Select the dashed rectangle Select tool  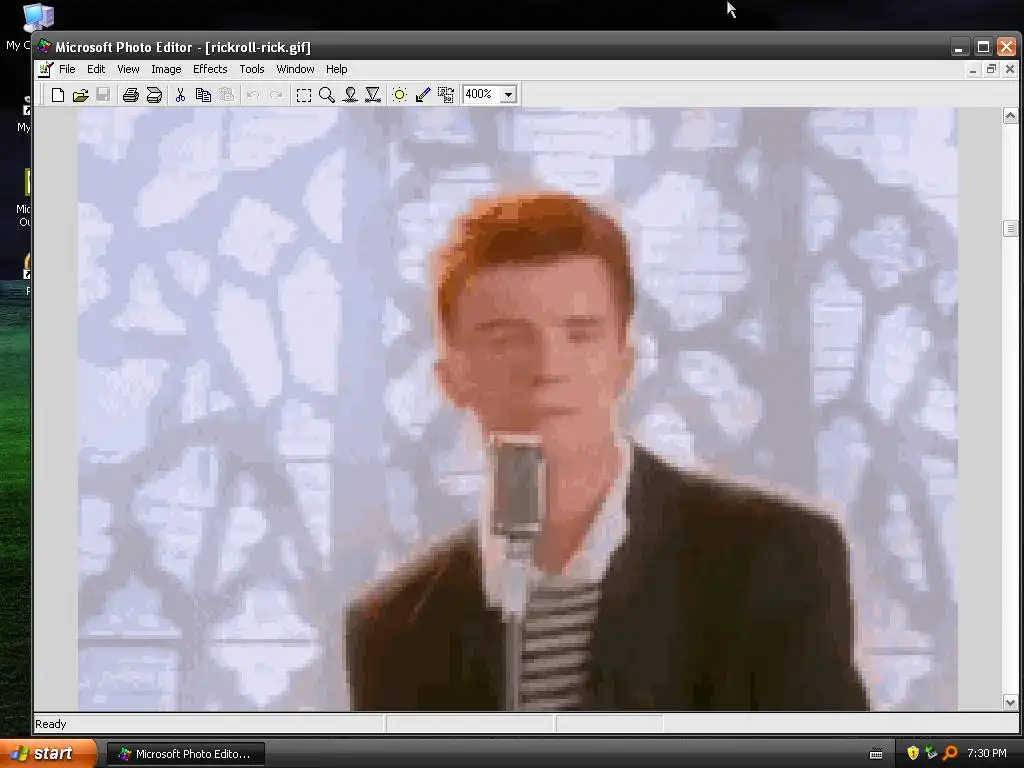[x=304, y=95]
